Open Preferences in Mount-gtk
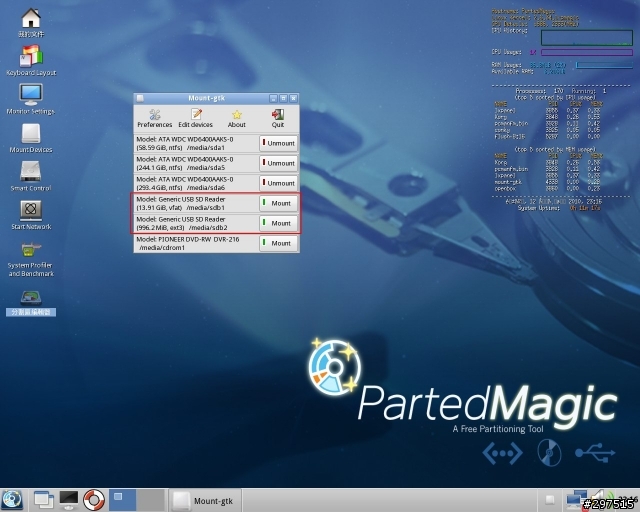Viewport: 640px width, 512px height. pyautogui.click(x=155, y=118)
